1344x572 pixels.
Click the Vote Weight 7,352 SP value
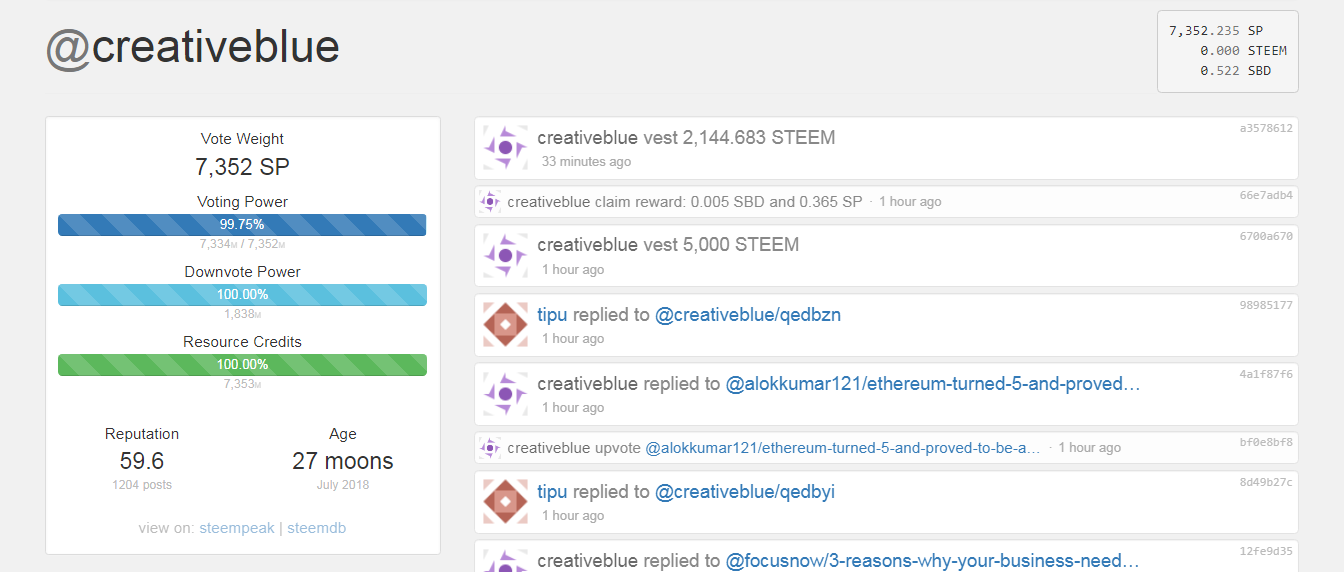(x=242, y=167)
